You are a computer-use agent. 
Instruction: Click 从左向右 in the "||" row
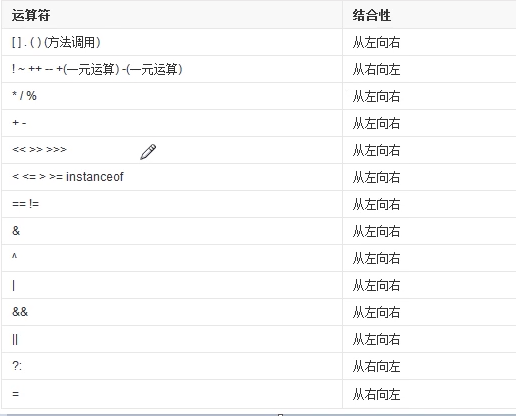point(376,340)
